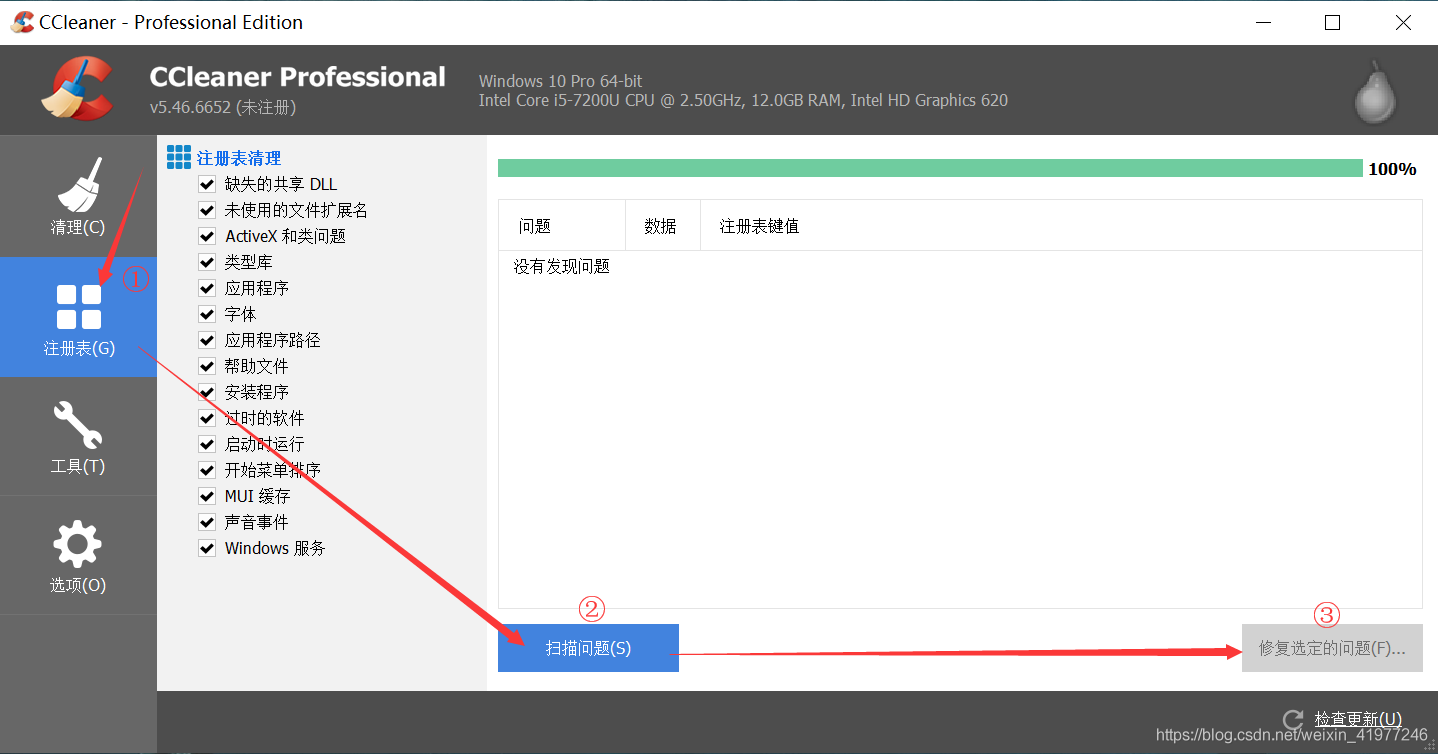
Task: Click the 100% progress label
Action: (x=1392, y=169)
